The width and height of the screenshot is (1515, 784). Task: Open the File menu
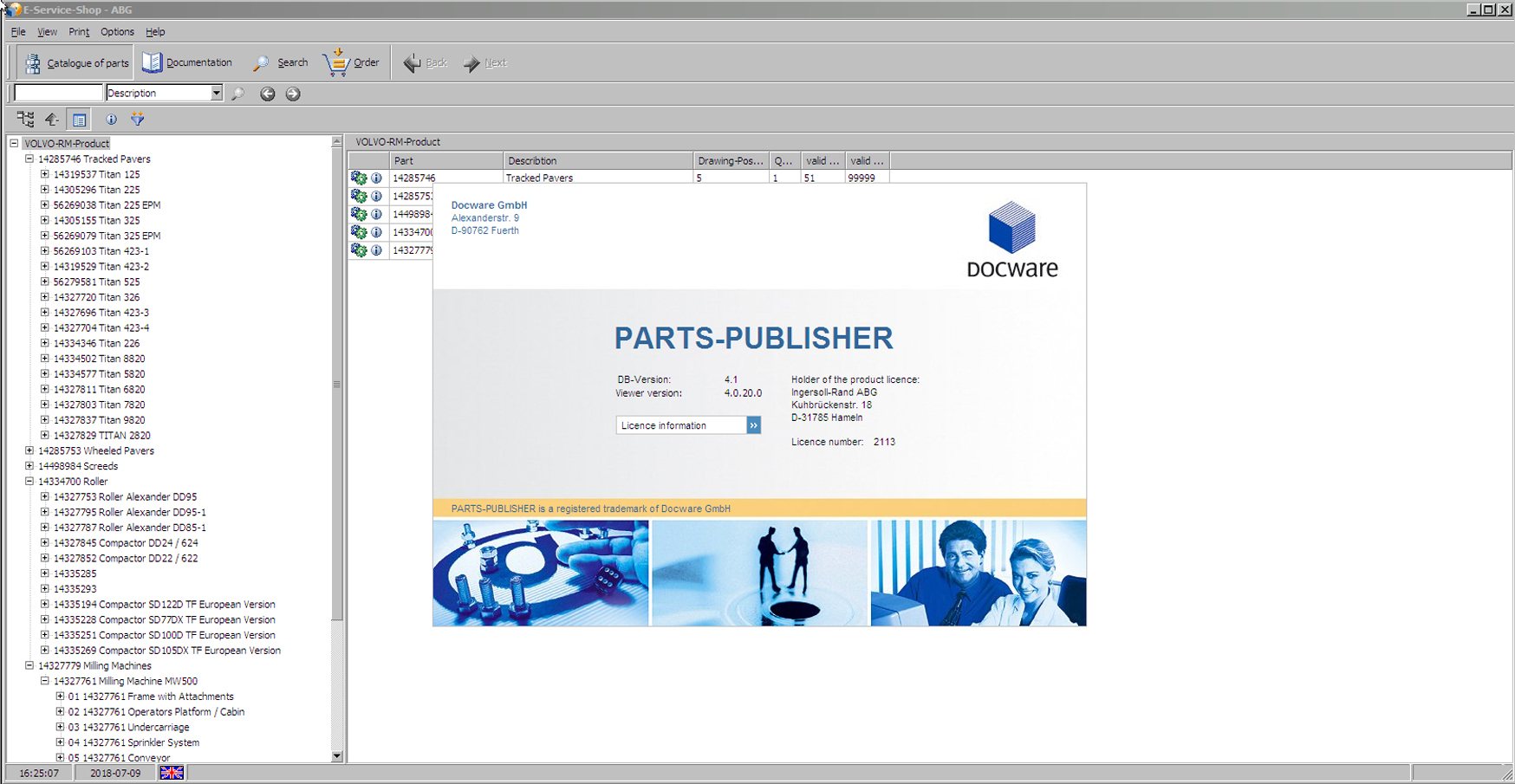pos(18,32)
